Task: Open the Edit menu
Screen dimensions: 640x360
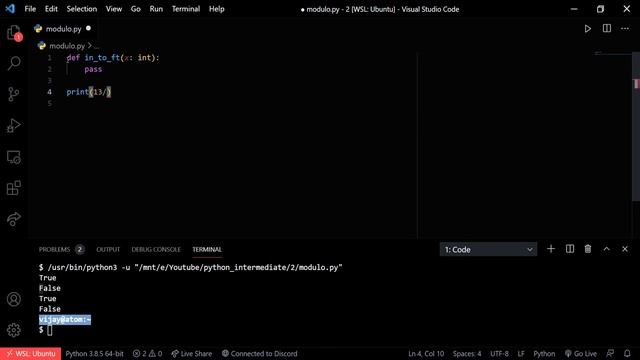Action: [51, 9]
